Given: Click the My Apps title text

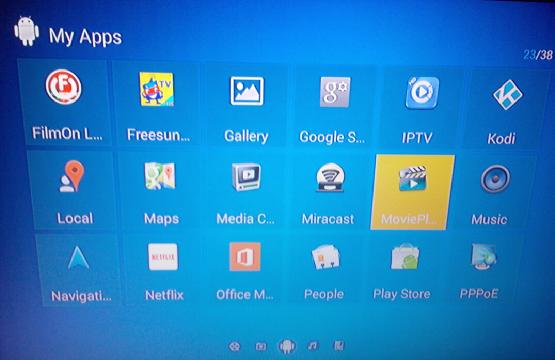Looking at the screenshot, I should click(85, 36).
